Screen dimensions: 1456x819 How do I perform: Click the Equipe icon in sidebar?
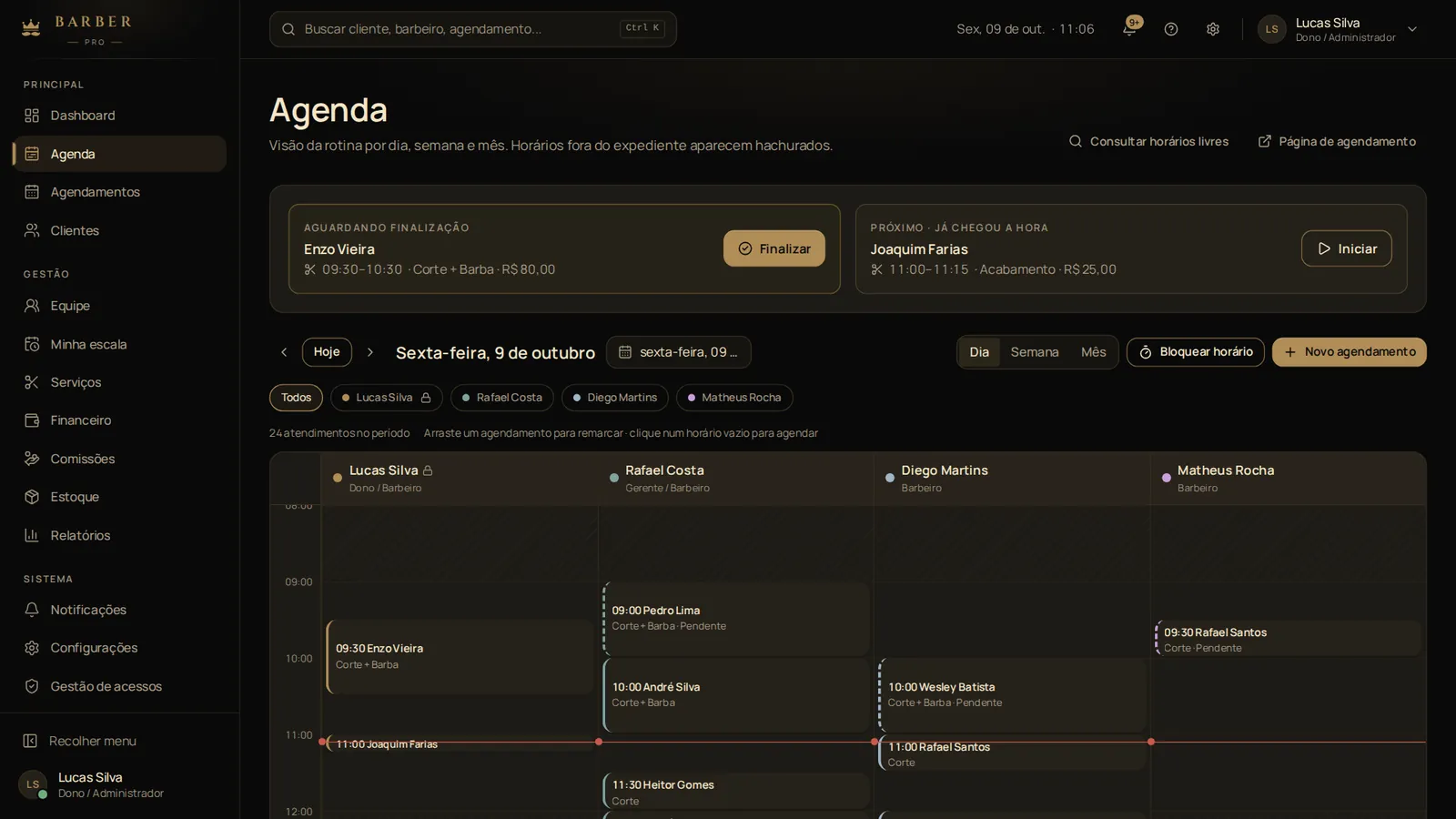click(32, 306)
